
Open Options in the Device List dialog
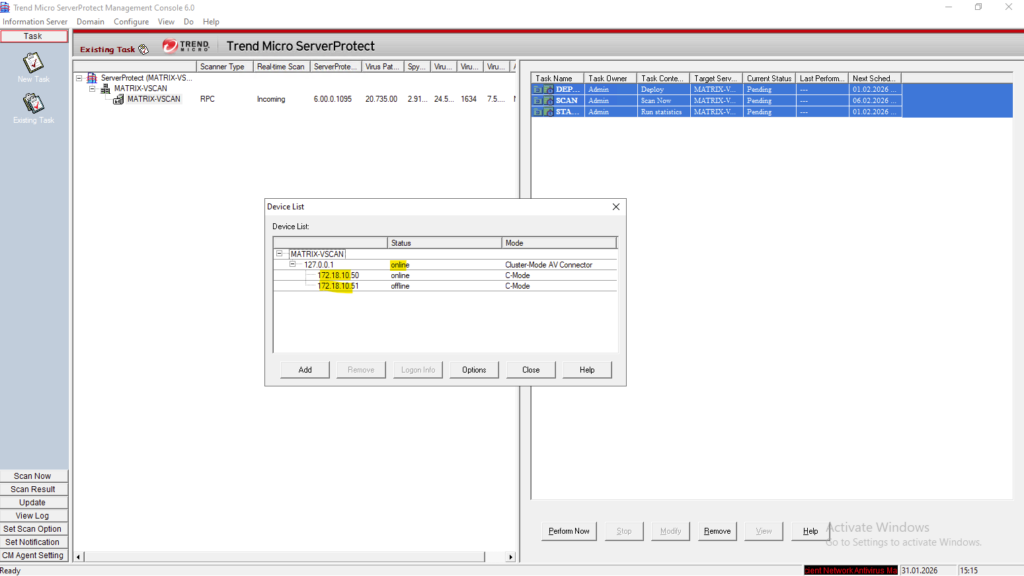(474, 370)
